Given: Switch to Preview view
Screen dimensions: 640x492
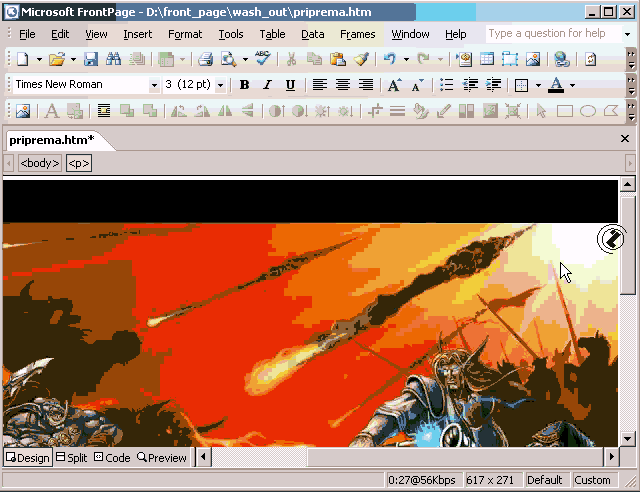Looking at the screenshot, I should click(162, 457).
